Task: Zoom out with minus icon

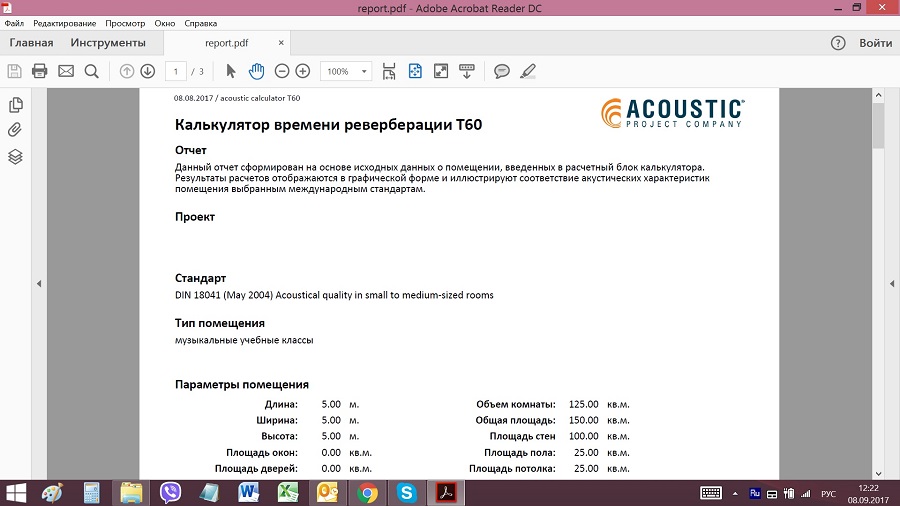Action: (x=282, y=71)
